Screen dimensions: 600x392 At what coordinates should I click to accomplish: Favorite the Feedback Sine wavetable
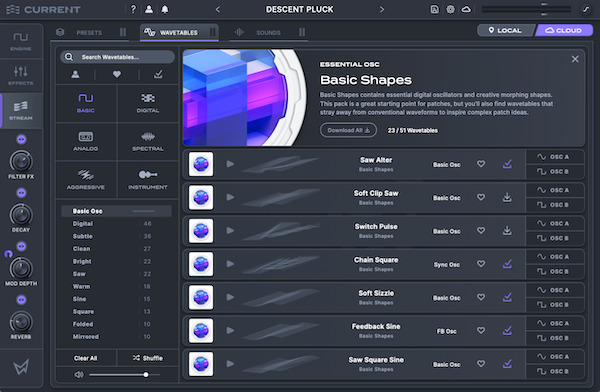pyautogui.click(x=481, y=330)
